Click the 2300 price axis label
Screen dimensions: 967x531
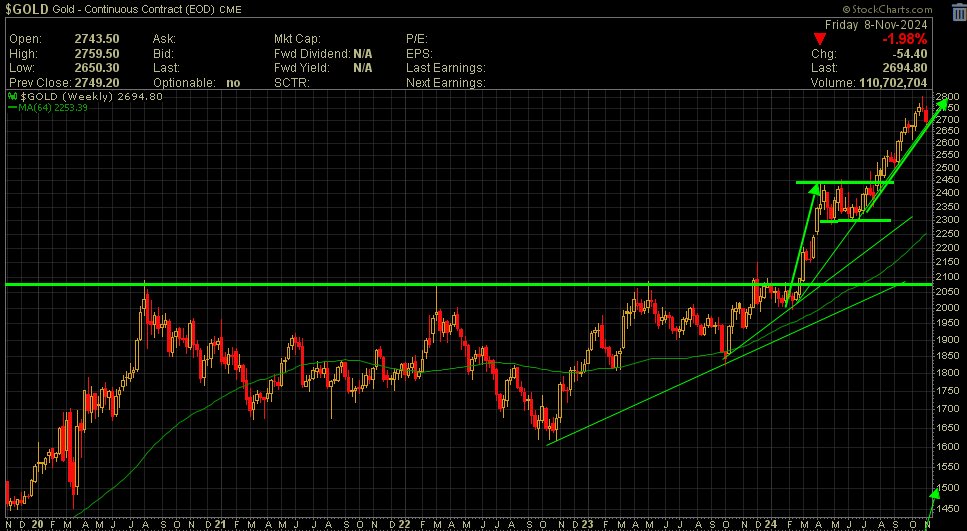(948, 220)
